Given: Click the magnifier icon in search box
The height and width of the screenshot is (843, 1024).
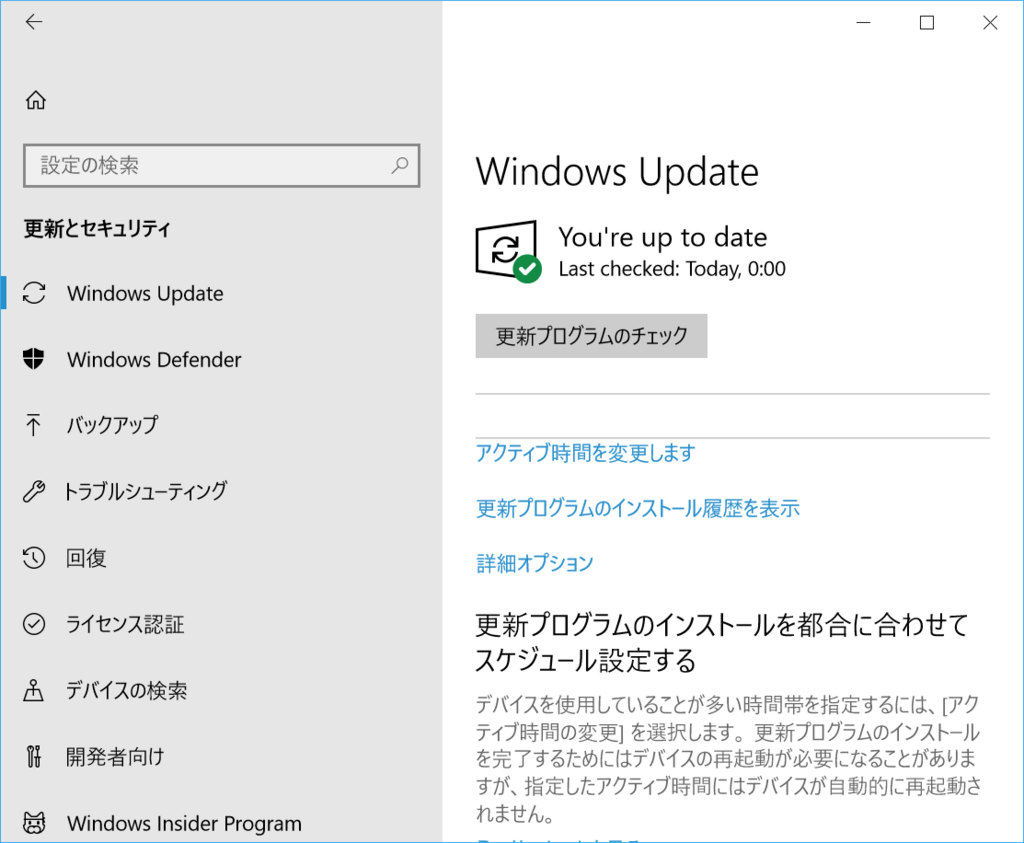Looking at the screenshot, I should 399,165.
